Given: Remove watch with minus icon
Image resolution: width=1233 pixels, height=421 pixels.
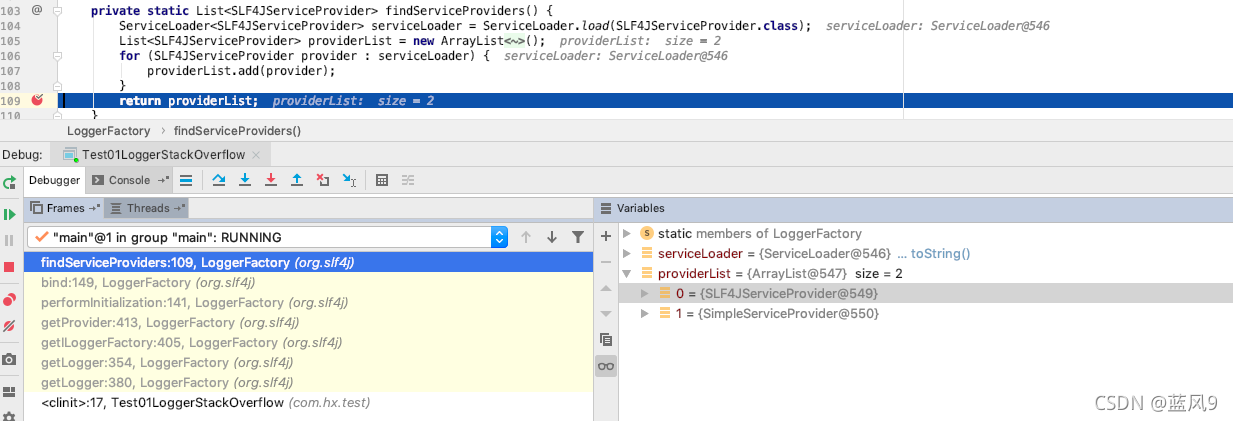Looking at the screenshot, I should click(605, 261).
